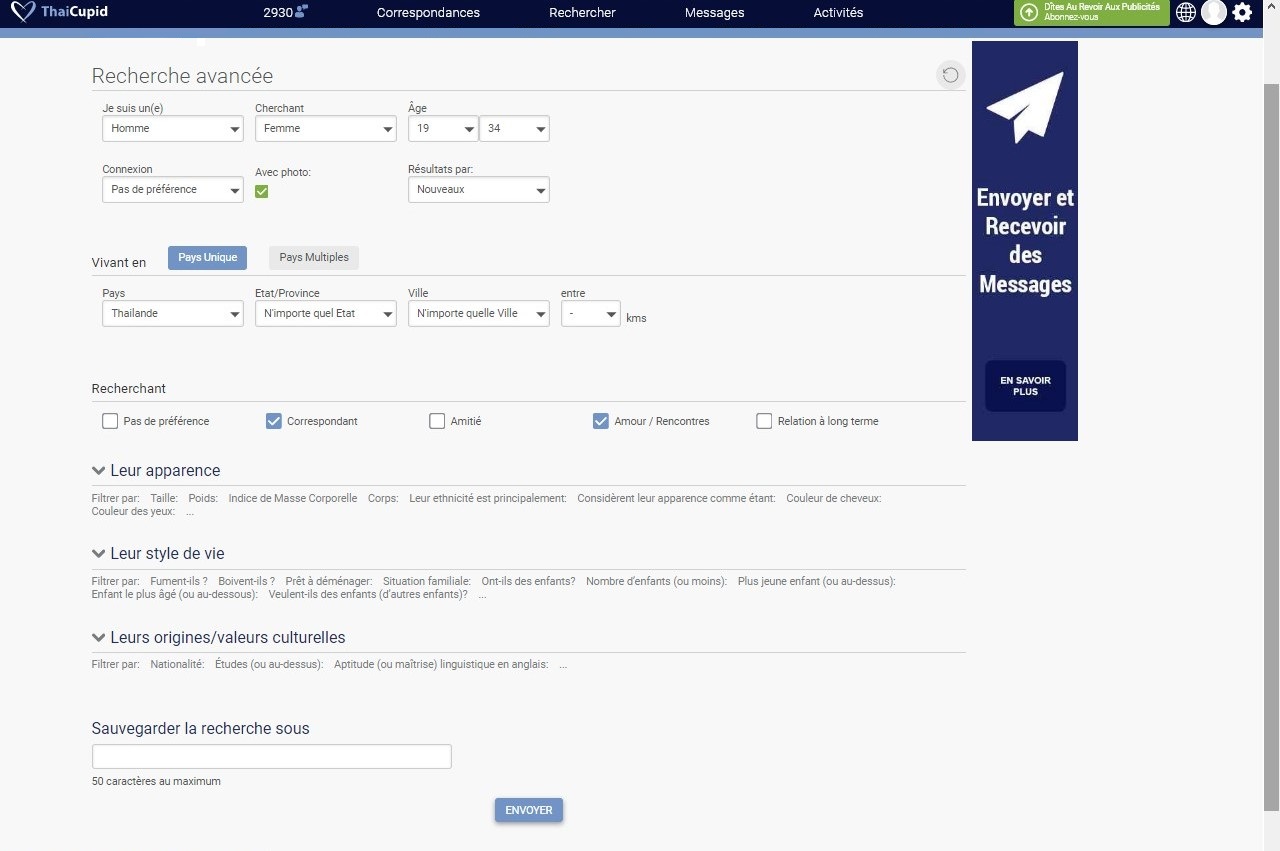Enable the Amitié checkbox

pos(437,421)
